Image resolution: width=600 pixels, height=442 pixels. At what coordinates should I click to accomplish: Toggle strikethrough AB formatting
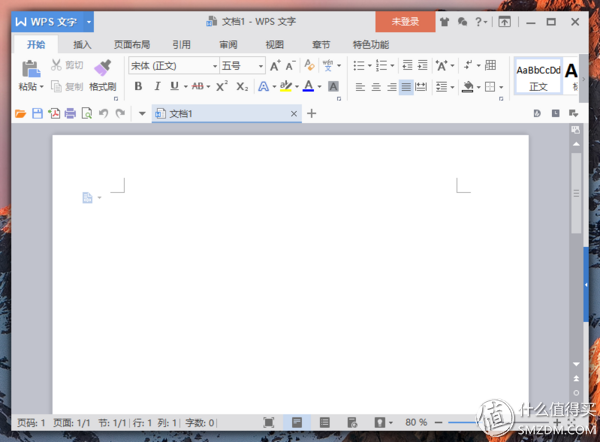pyautogui.click(x=197, y=86)
